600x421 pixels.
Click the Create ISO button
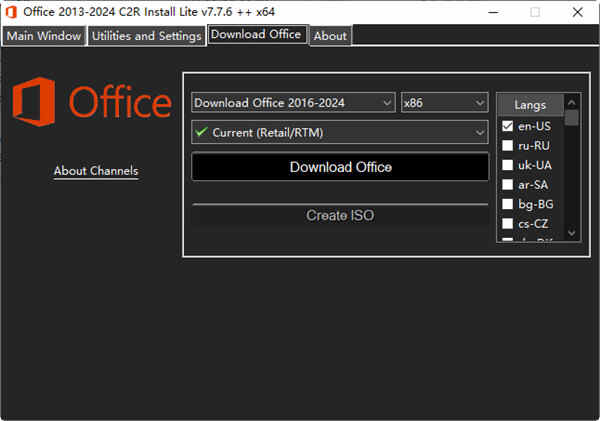(x=340, y=215)
